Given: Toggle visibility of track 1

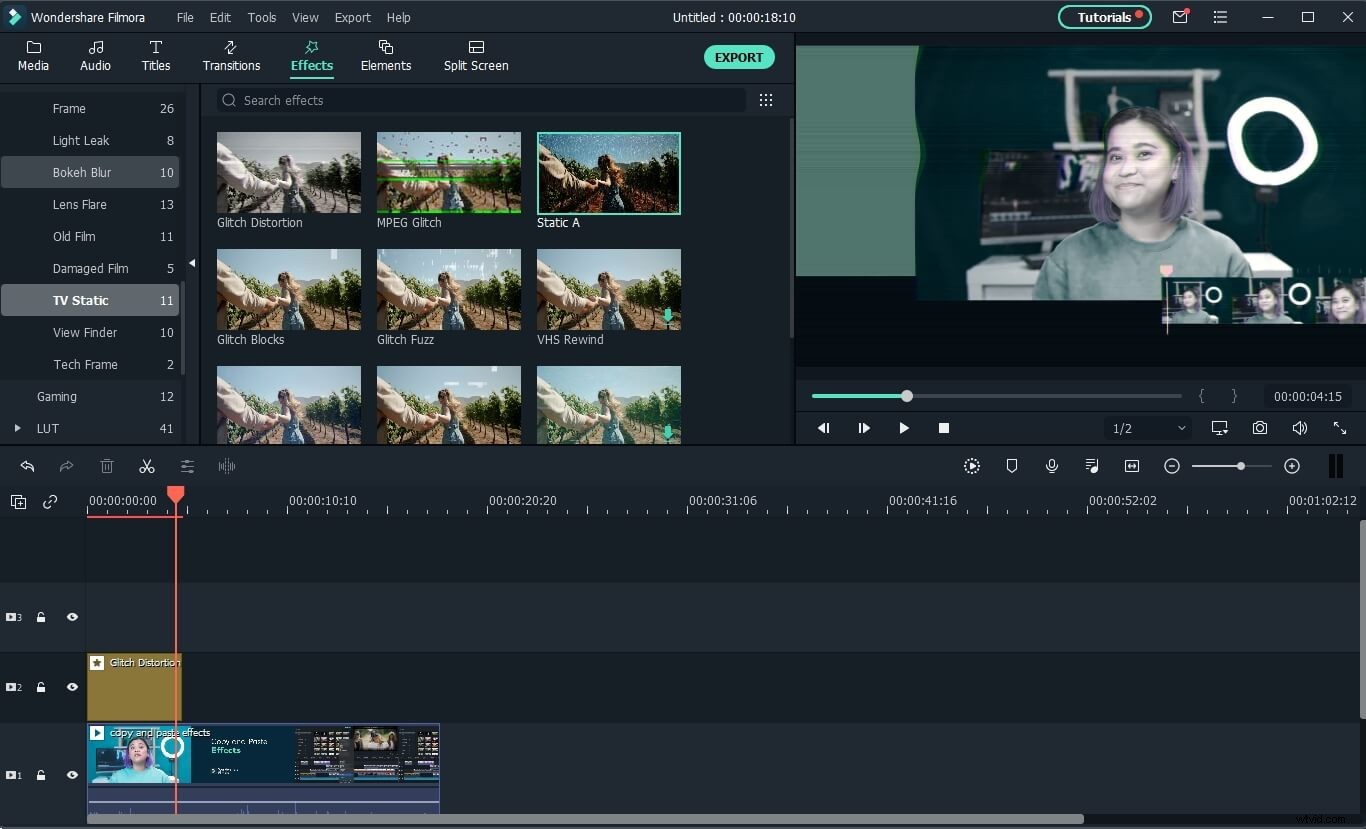Looking at the screenshot, I should [72, 775].
